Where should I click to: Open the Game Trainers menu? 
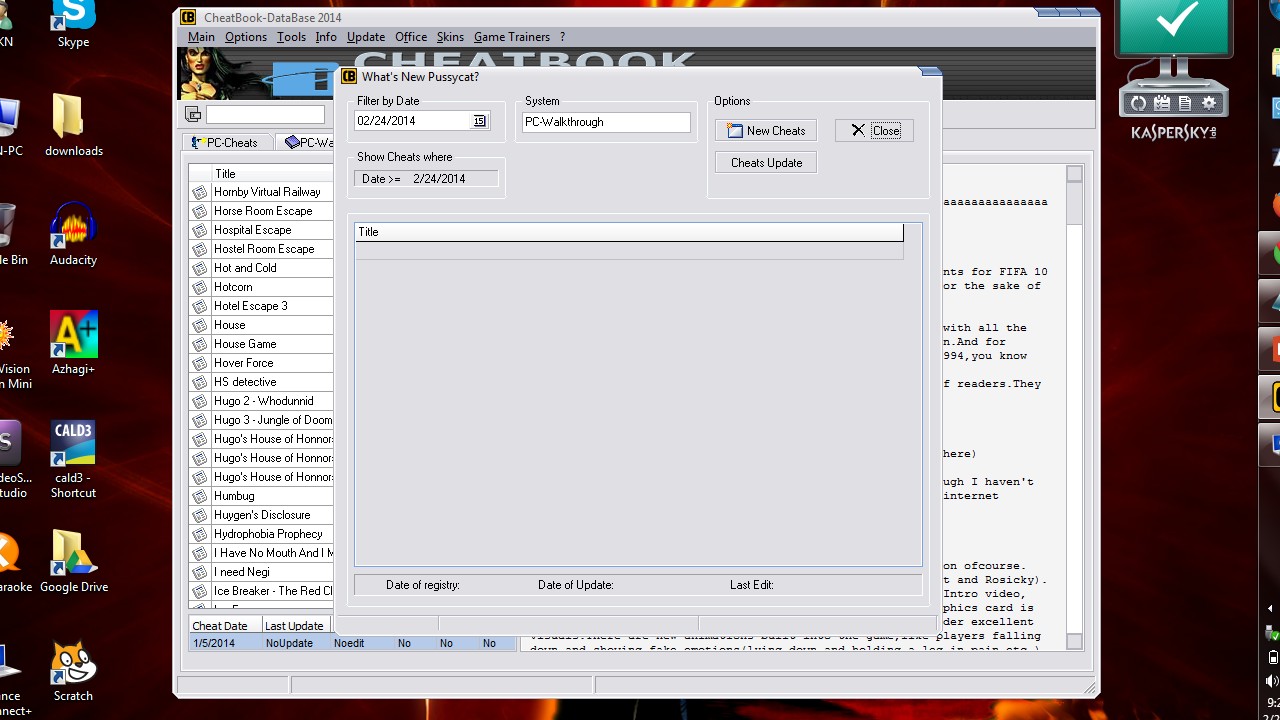[511, 37]
